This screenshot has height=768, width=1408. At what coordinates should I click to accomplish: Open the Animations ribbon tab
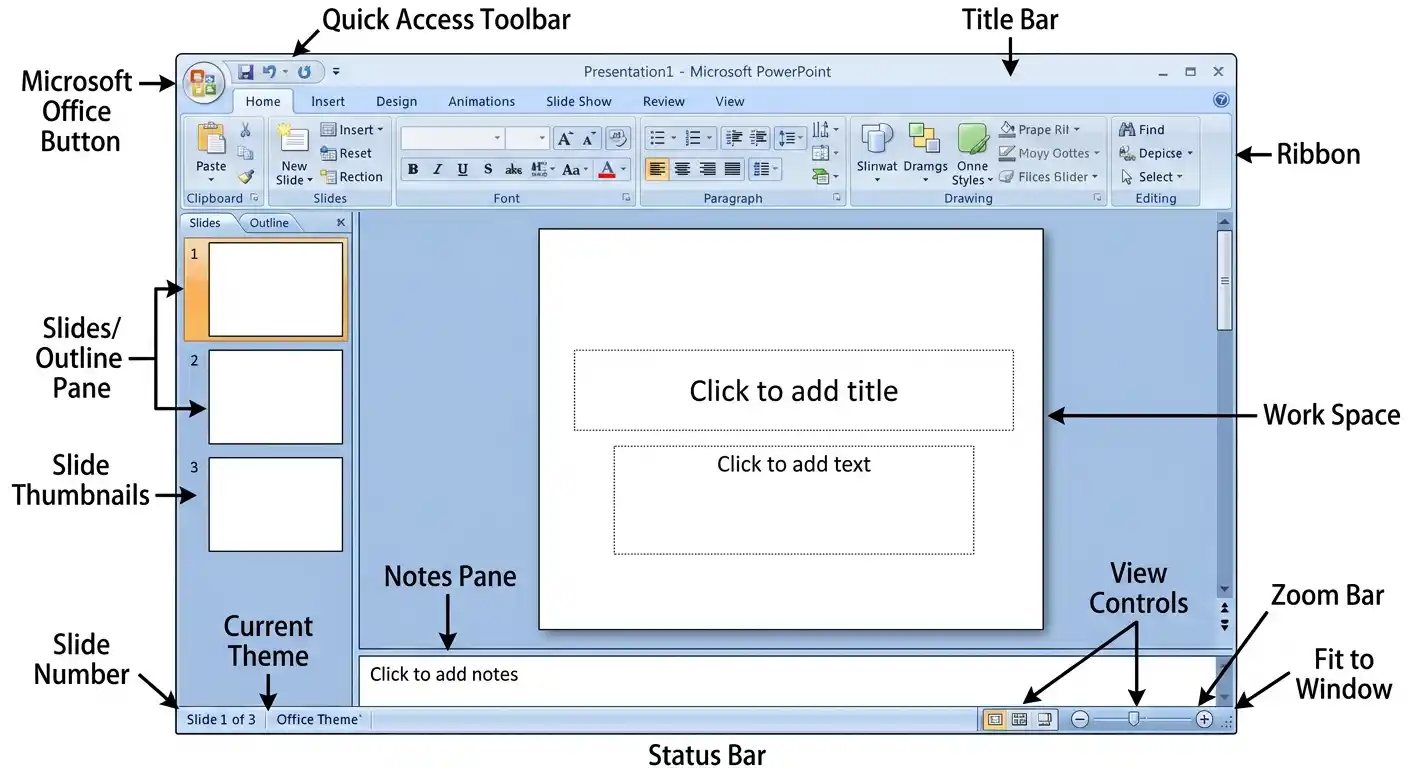pyautogui.click(x=482, y=101)
